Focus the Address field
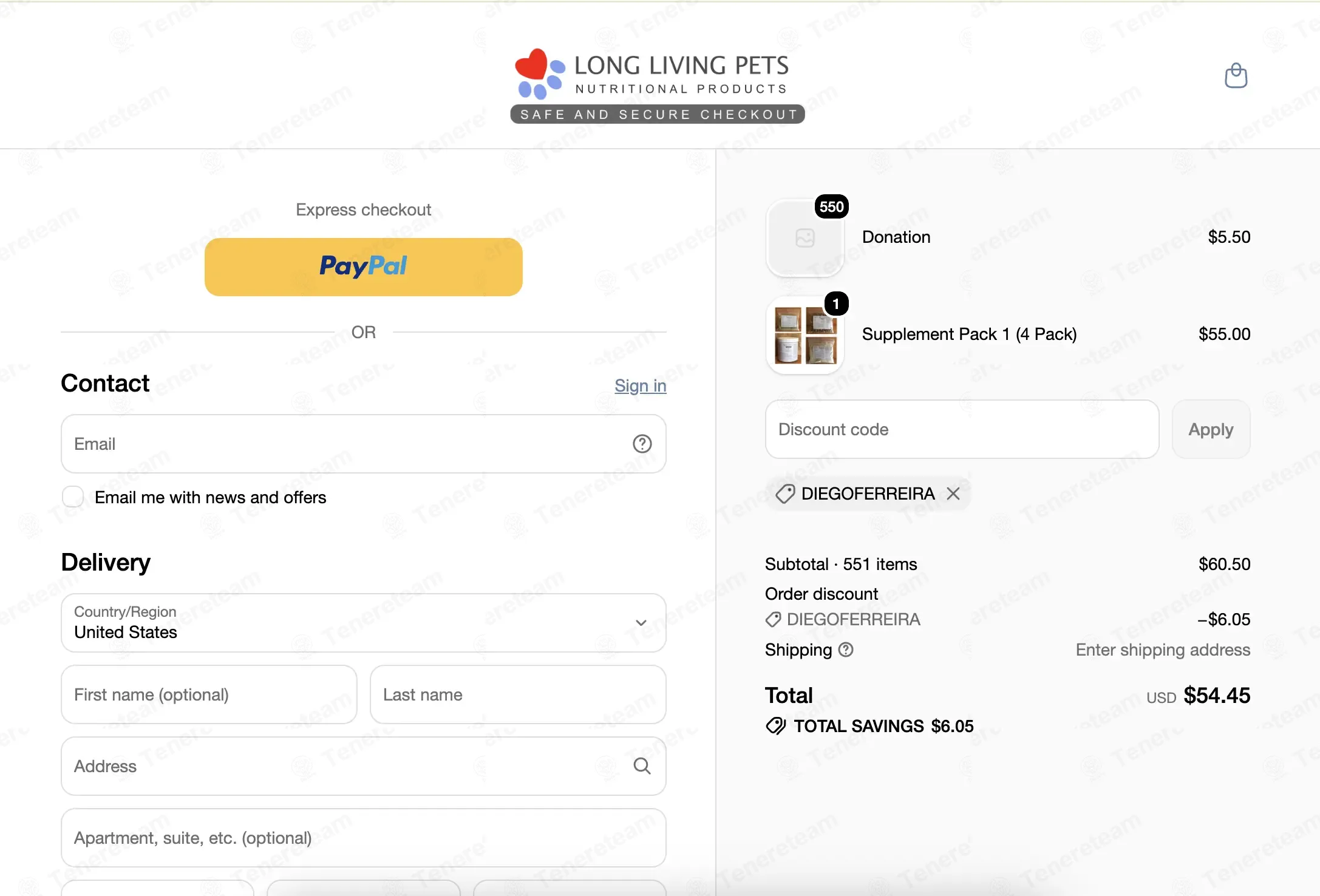The width and height of the screenshot is (1320, 896). point(363,766)
